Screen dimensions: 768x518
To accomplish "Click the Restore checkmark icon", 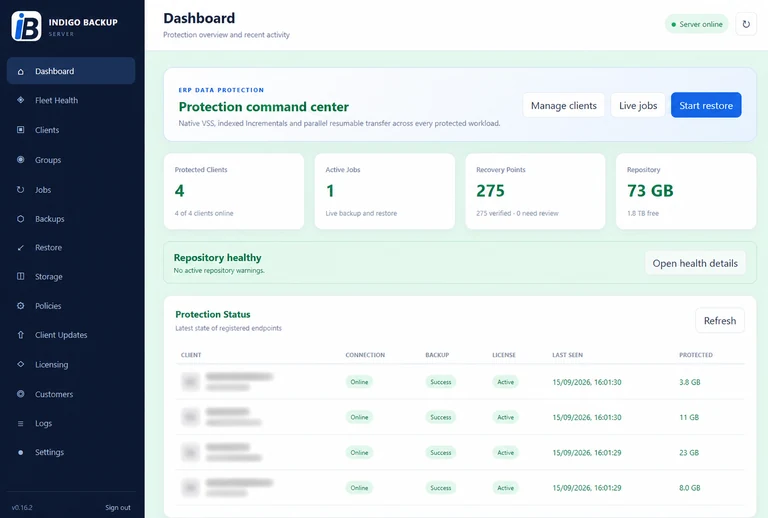I will pos(21,248).
